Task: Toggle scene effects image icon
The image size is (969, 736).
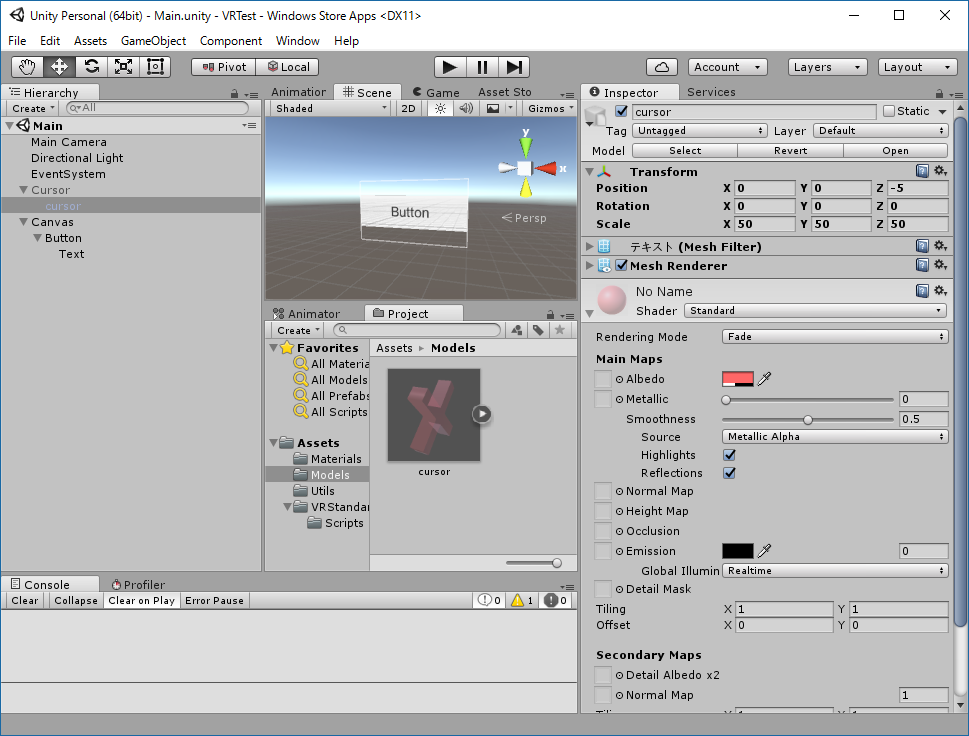Action: click(x=493, y=108)
